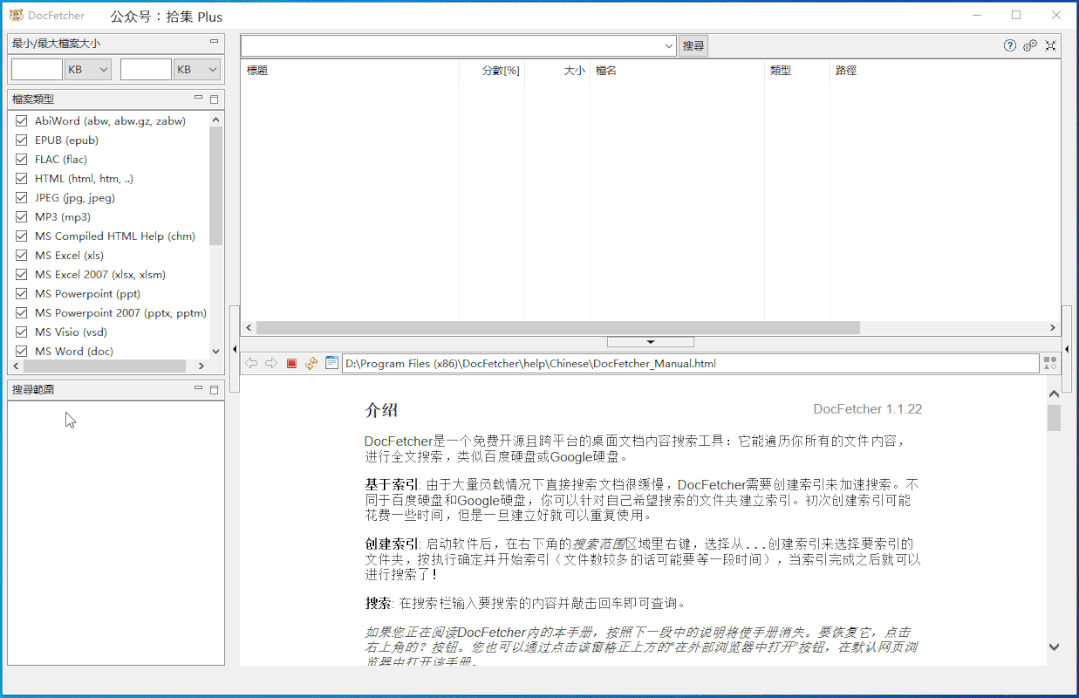Uncheck MP3 file type
The height and width of the screenshot is (698, 1079).
[x=21, y=217]
